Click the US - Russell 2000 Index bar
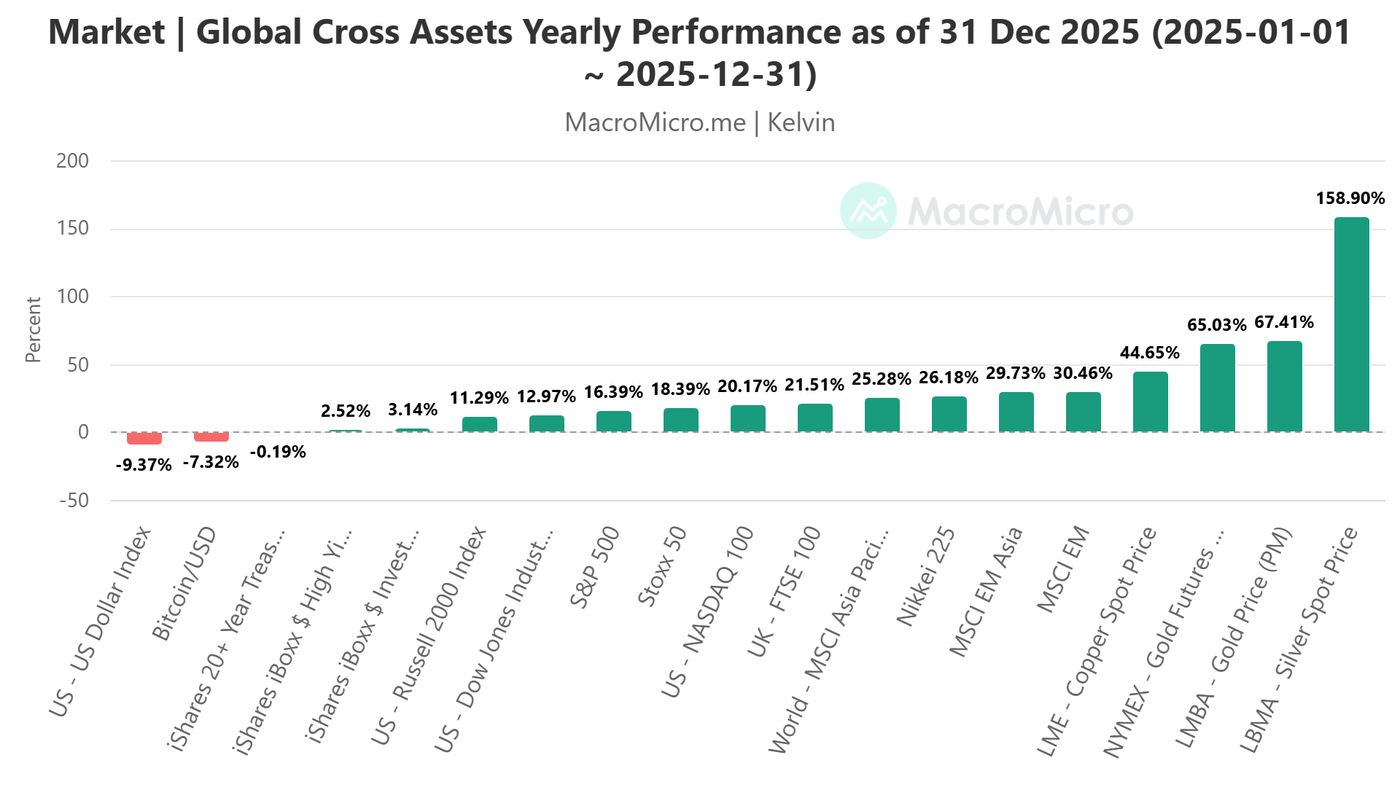The image size is (1400, 787). point(479,425)
